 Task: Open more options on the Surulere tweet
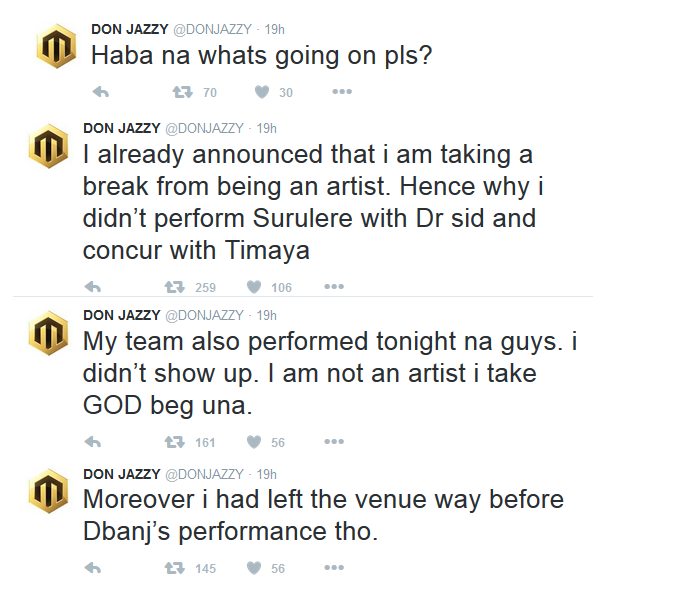coord(334,287)
